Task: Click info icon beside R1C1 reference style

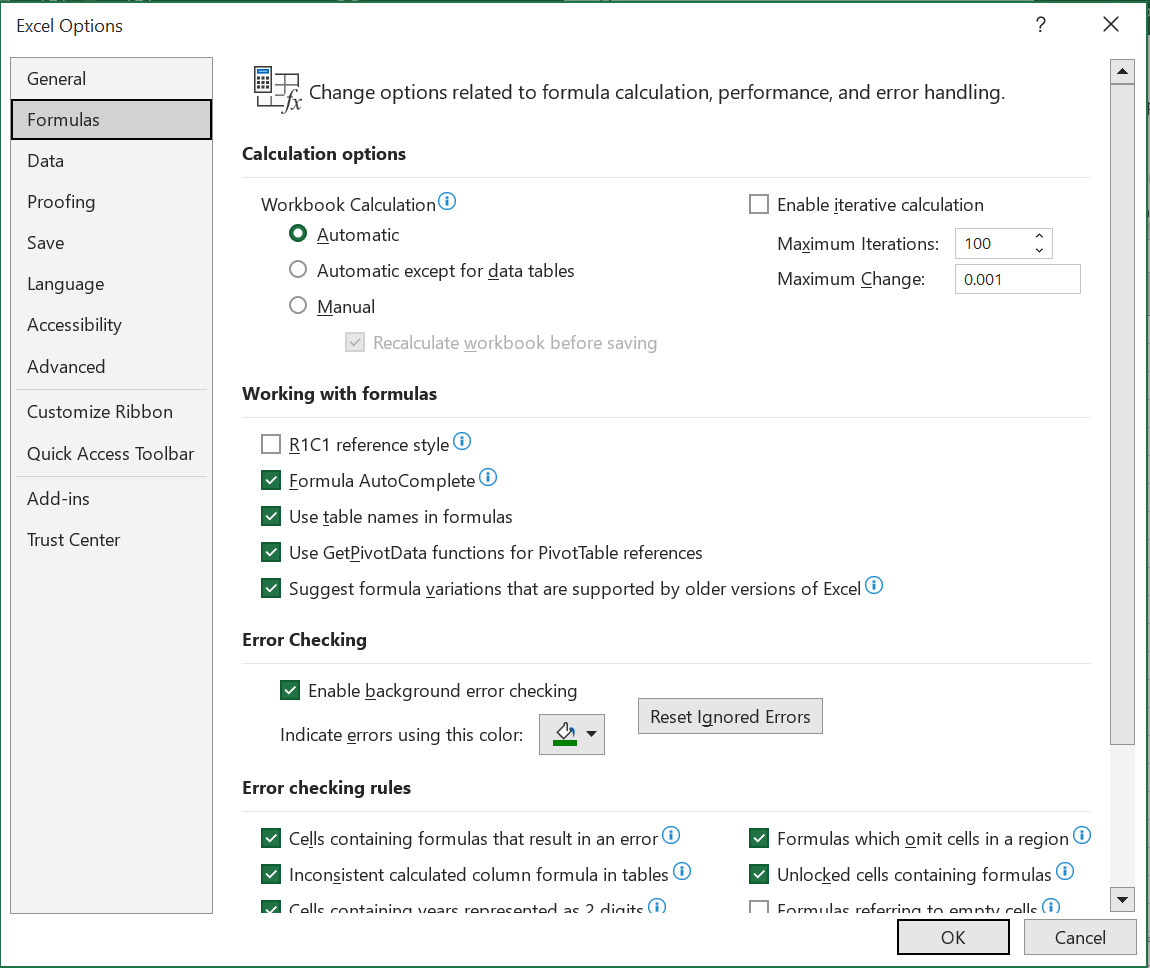Action: pos(462,442)
